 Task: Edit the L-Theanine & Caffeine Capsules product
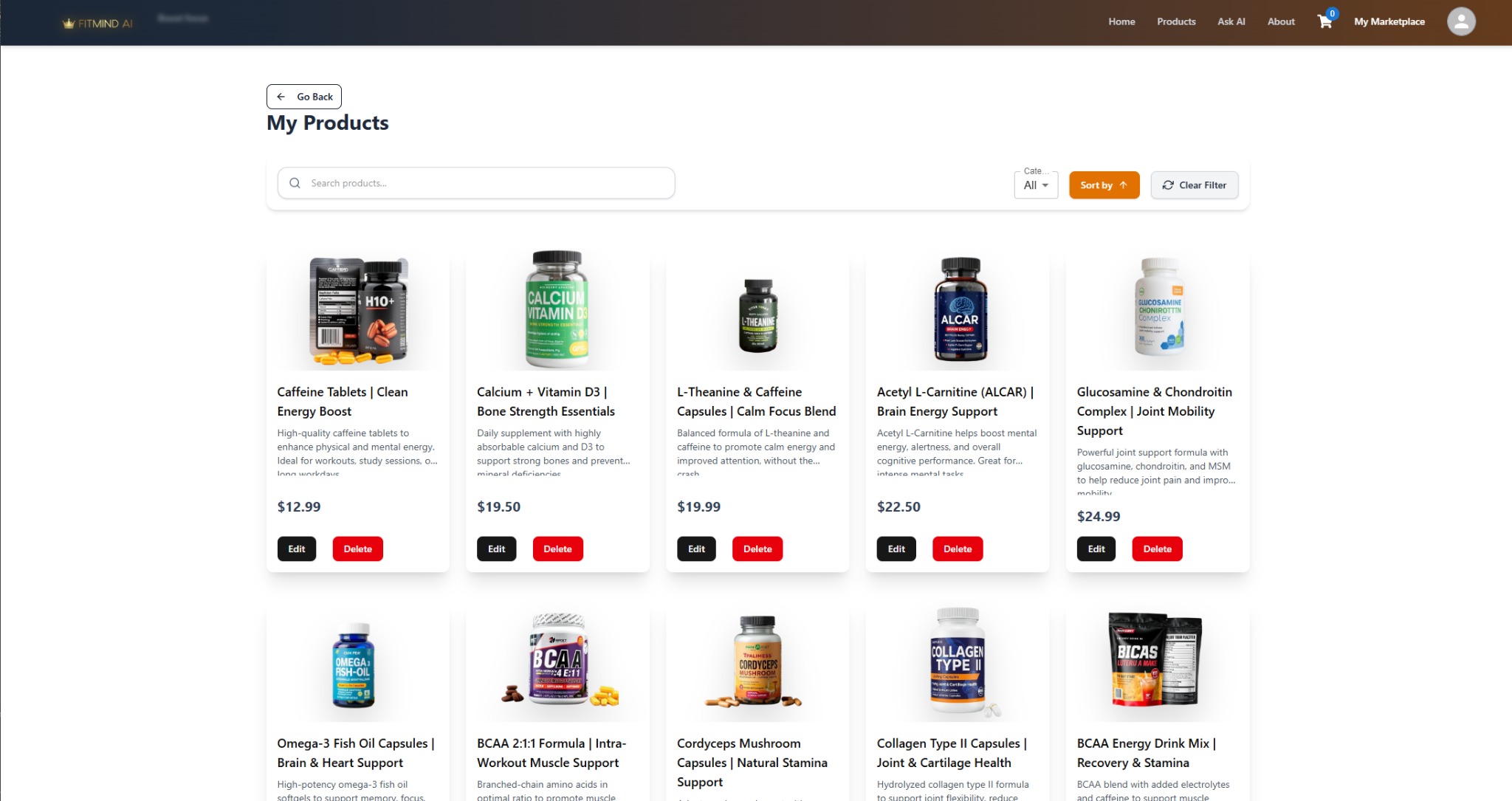[696, 549]
